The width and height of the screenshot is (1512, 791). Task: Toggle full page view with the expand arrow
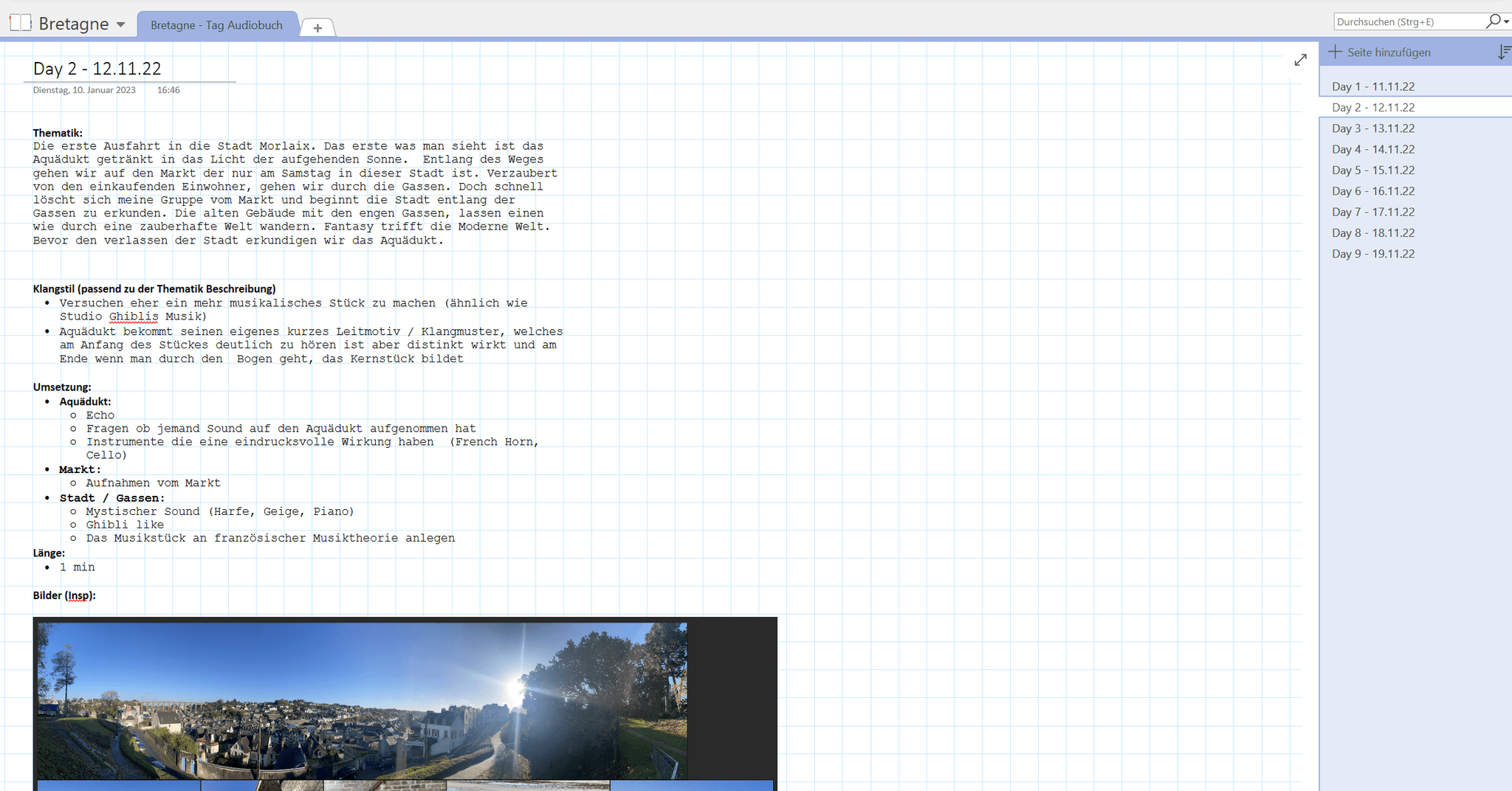pyautogui.click(x=1300, y=60)
